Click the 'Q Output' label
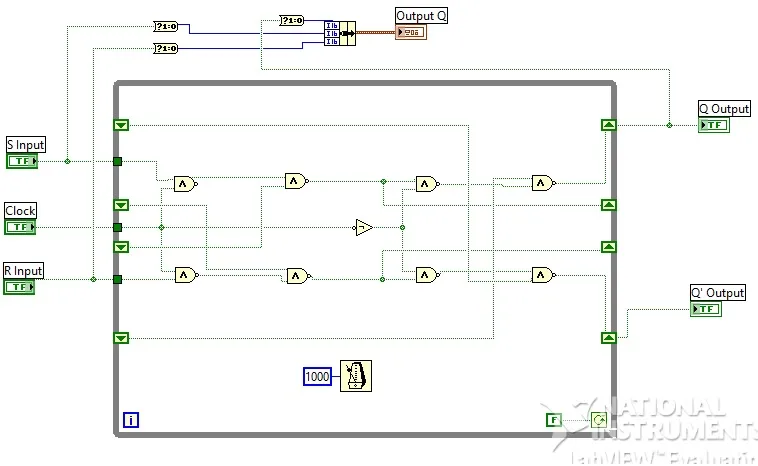 point(724,109)
